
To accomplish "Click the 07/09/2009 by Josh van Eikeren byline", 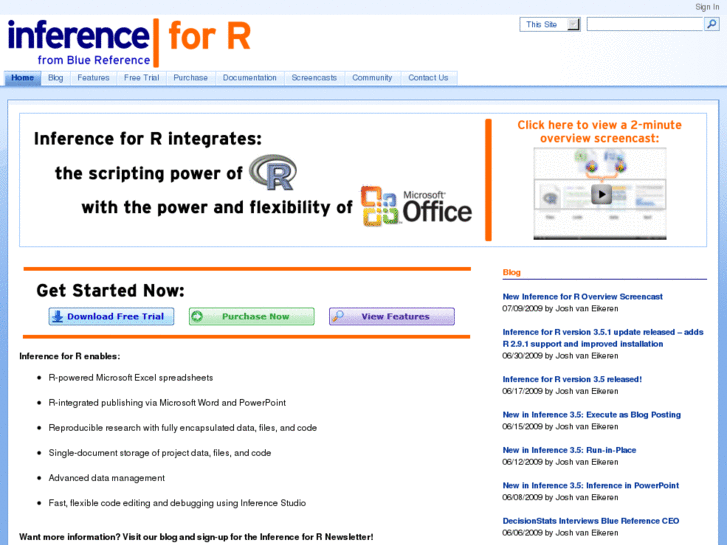I will point(560,308).
